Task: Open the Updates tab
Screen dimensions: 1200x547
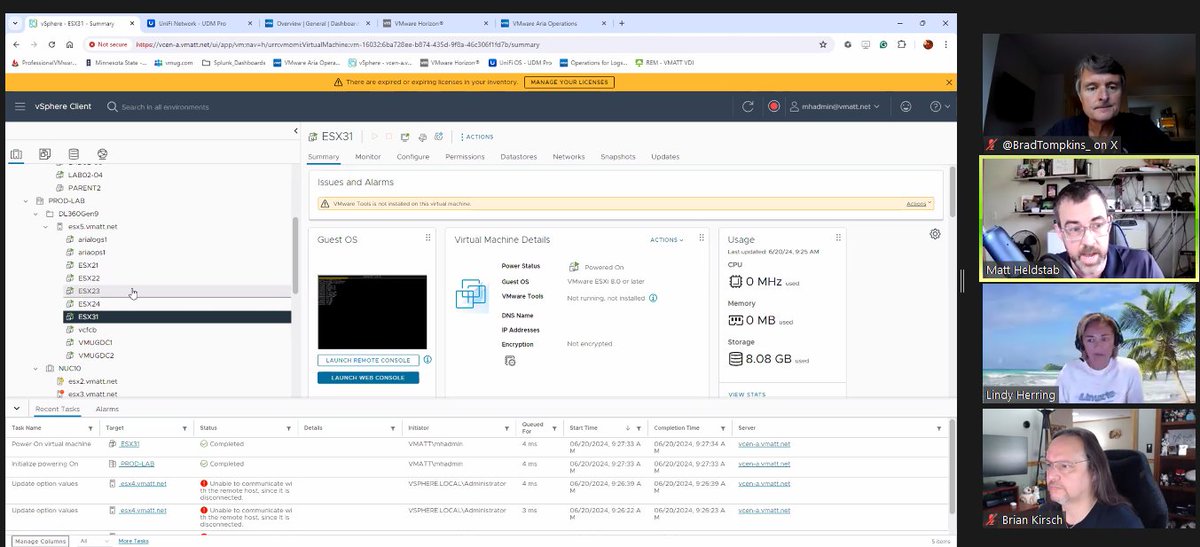Action: (665, 157)
